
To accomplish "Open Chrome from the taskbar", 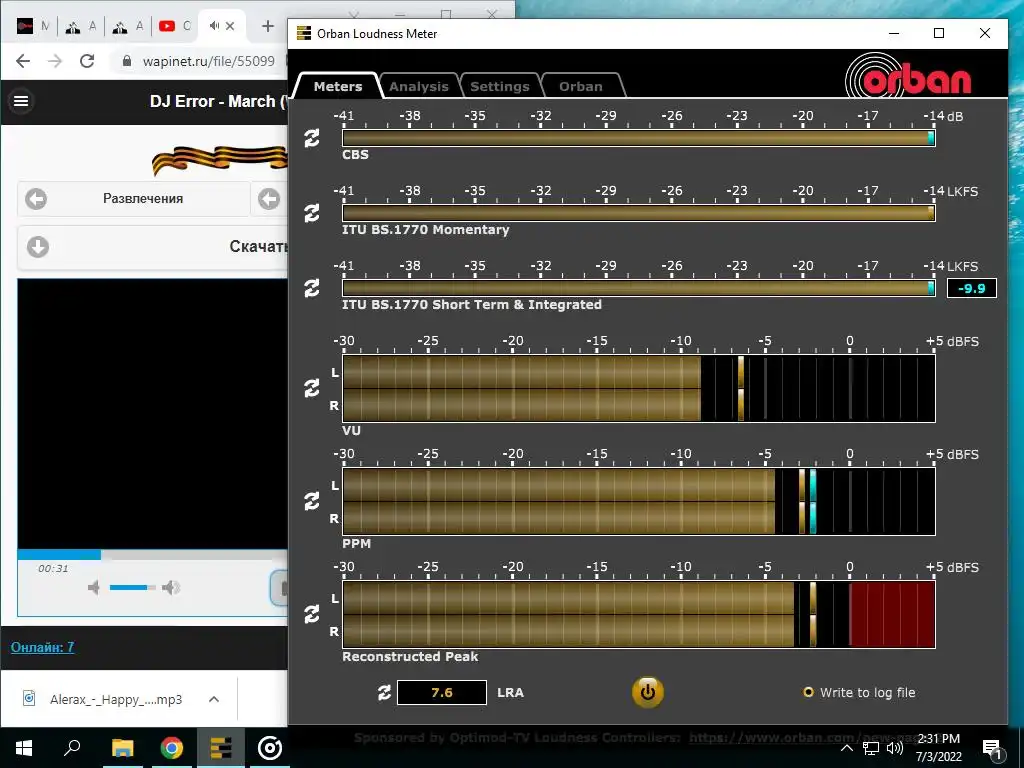I will (172, 748).
